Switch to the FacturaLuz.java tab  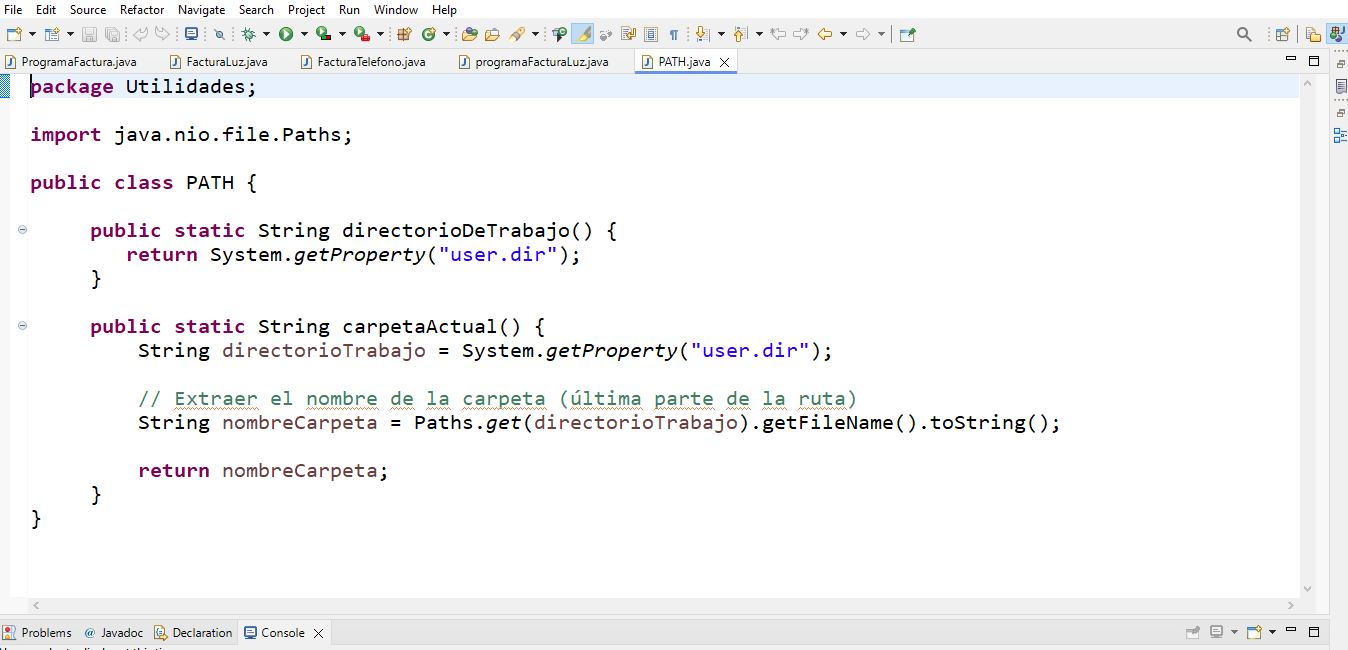point(226,62)
